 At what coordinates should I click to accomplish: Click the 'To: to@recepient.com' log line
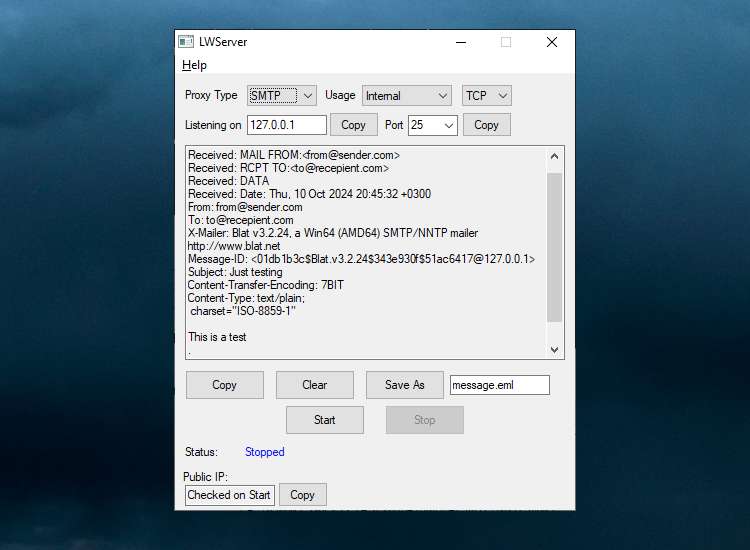241,220
